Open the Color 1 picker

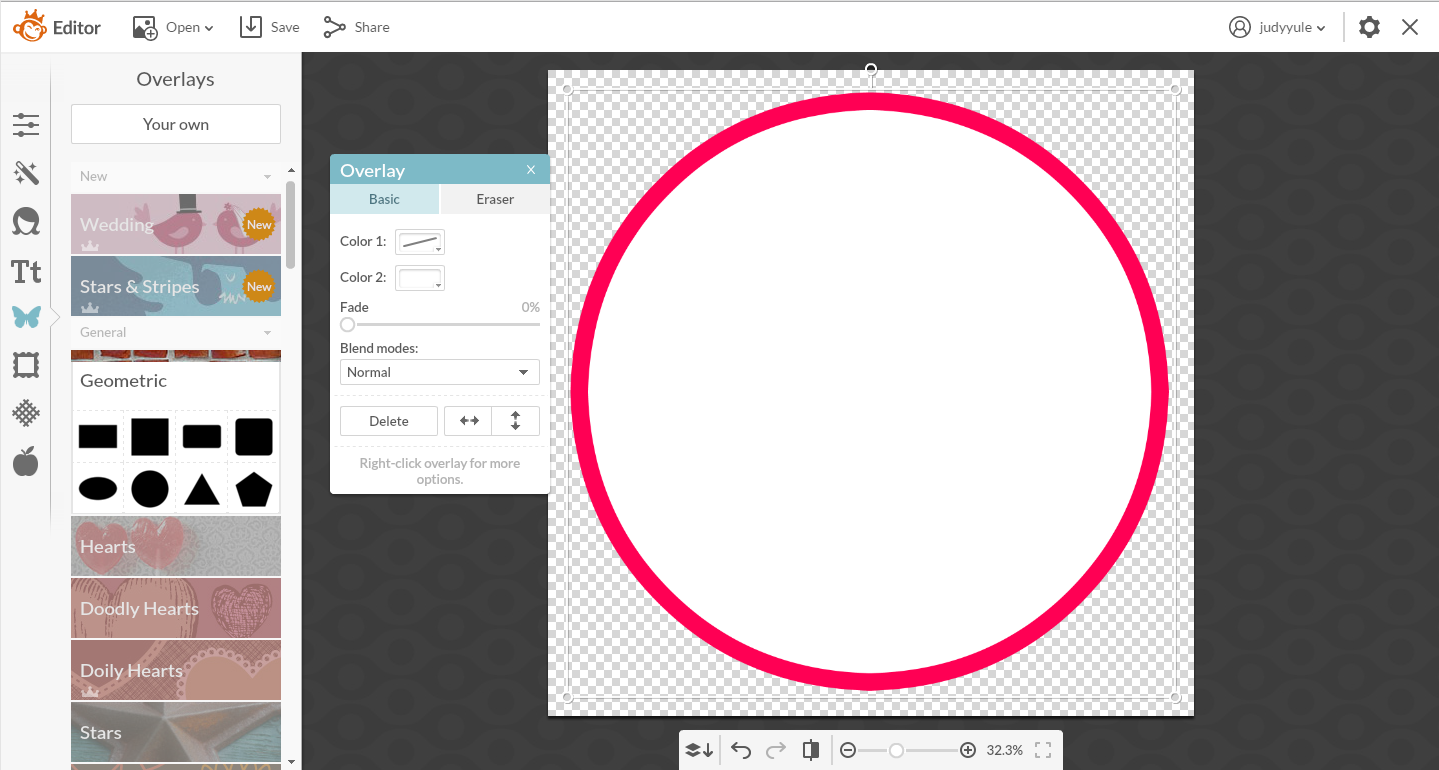420,242
